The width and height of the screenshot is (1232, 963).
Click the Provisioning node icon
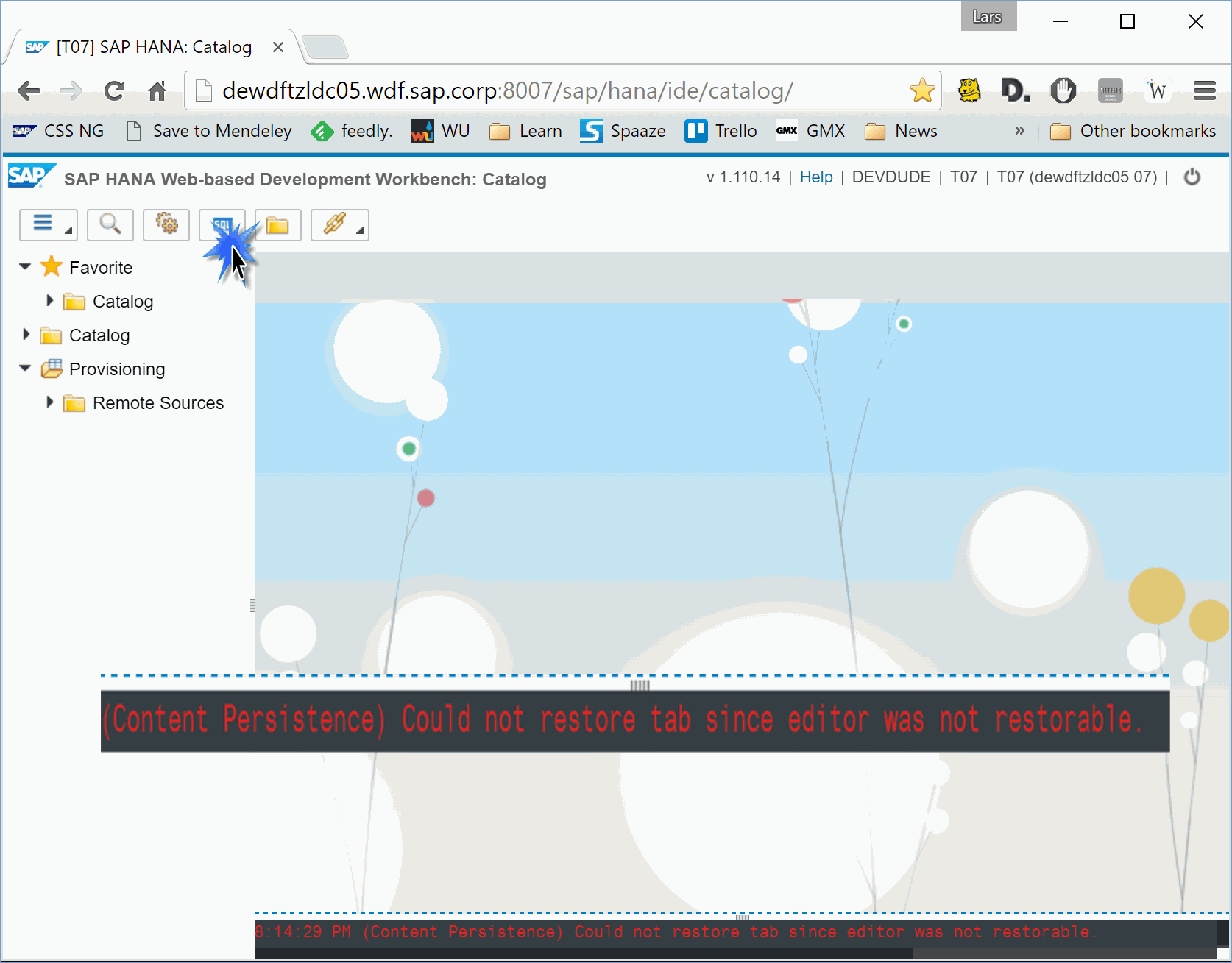coord(52,369)
